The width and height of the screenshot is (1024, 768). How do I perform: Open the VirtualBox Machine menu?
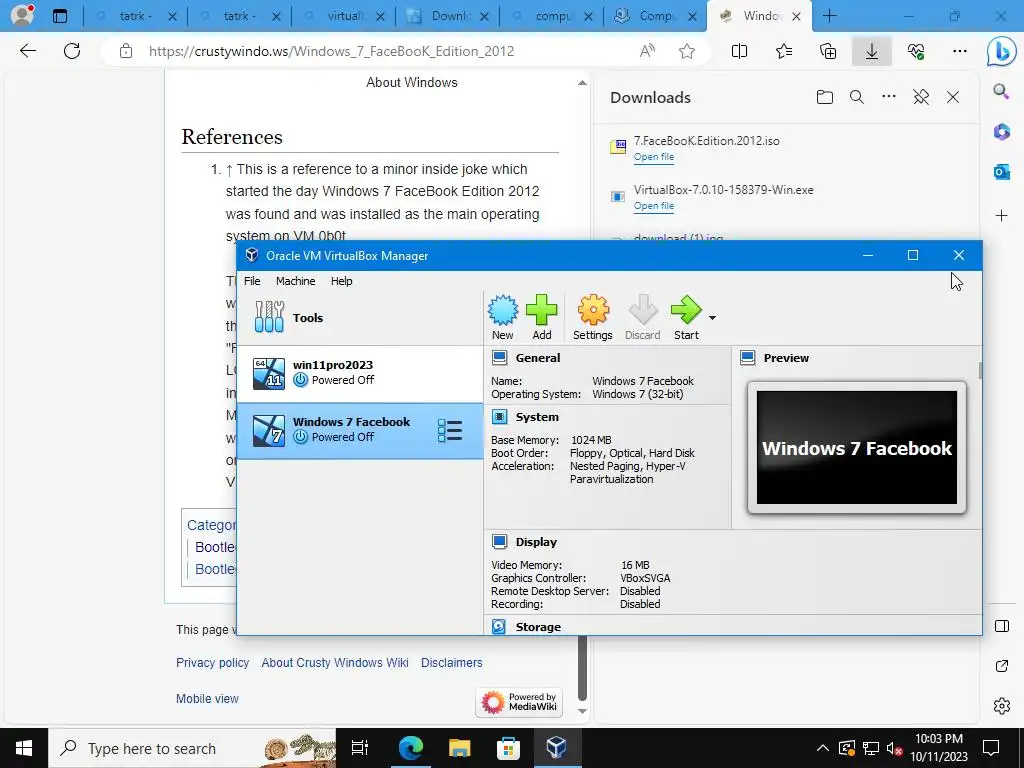[x=295, y=281]
